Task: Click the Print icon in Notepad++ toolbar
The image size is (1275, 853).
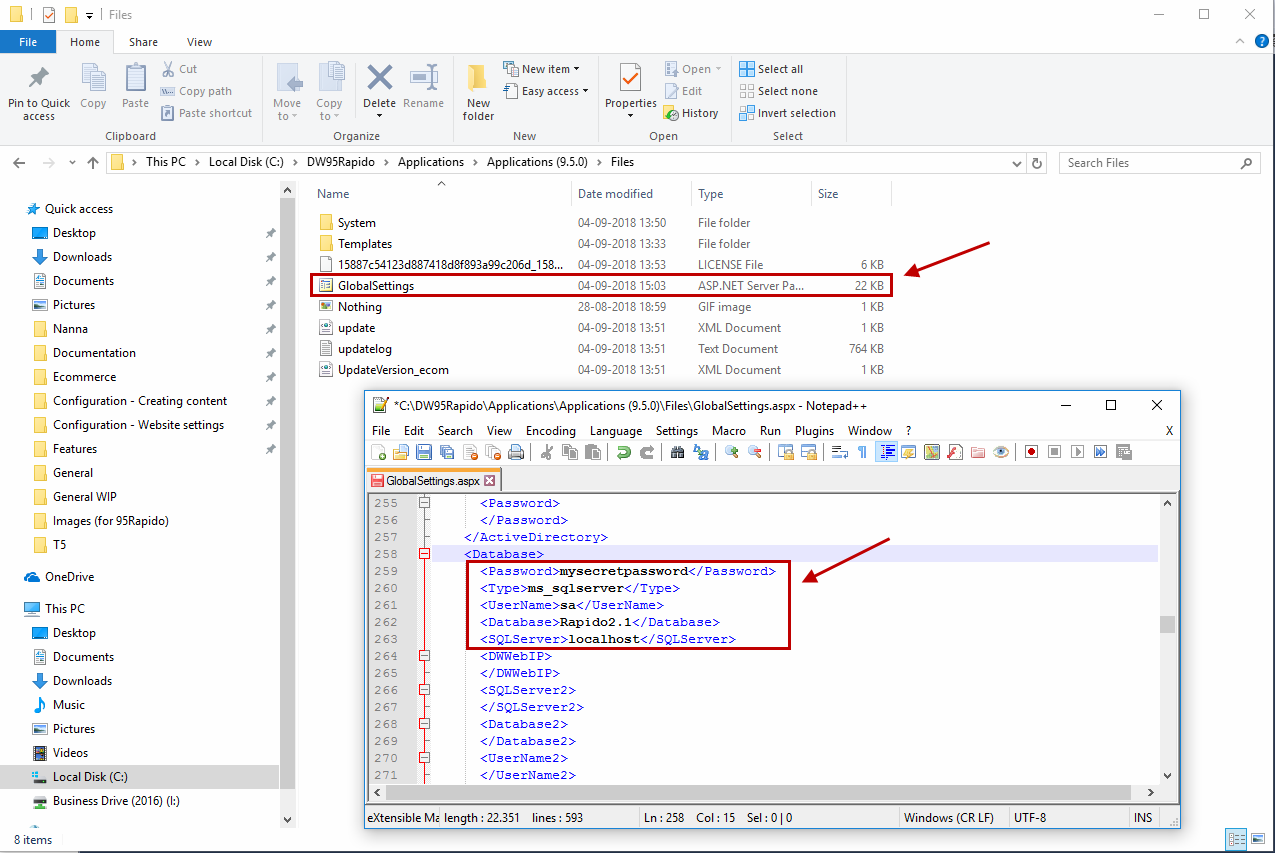Action: pos(516,452)
